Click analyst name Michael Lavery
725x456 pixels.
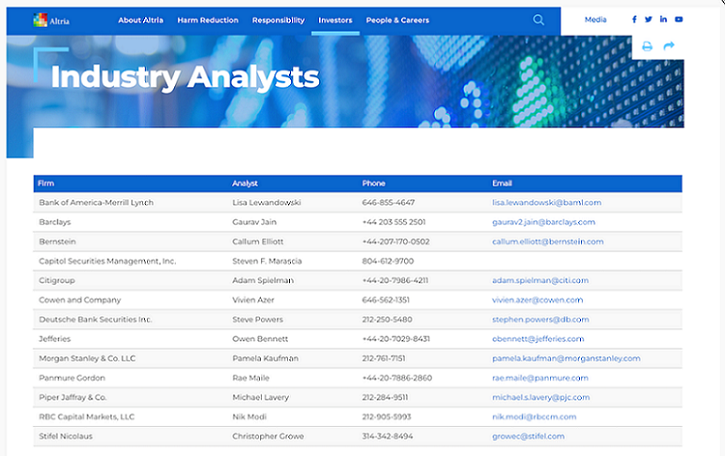tap(260, 397)
